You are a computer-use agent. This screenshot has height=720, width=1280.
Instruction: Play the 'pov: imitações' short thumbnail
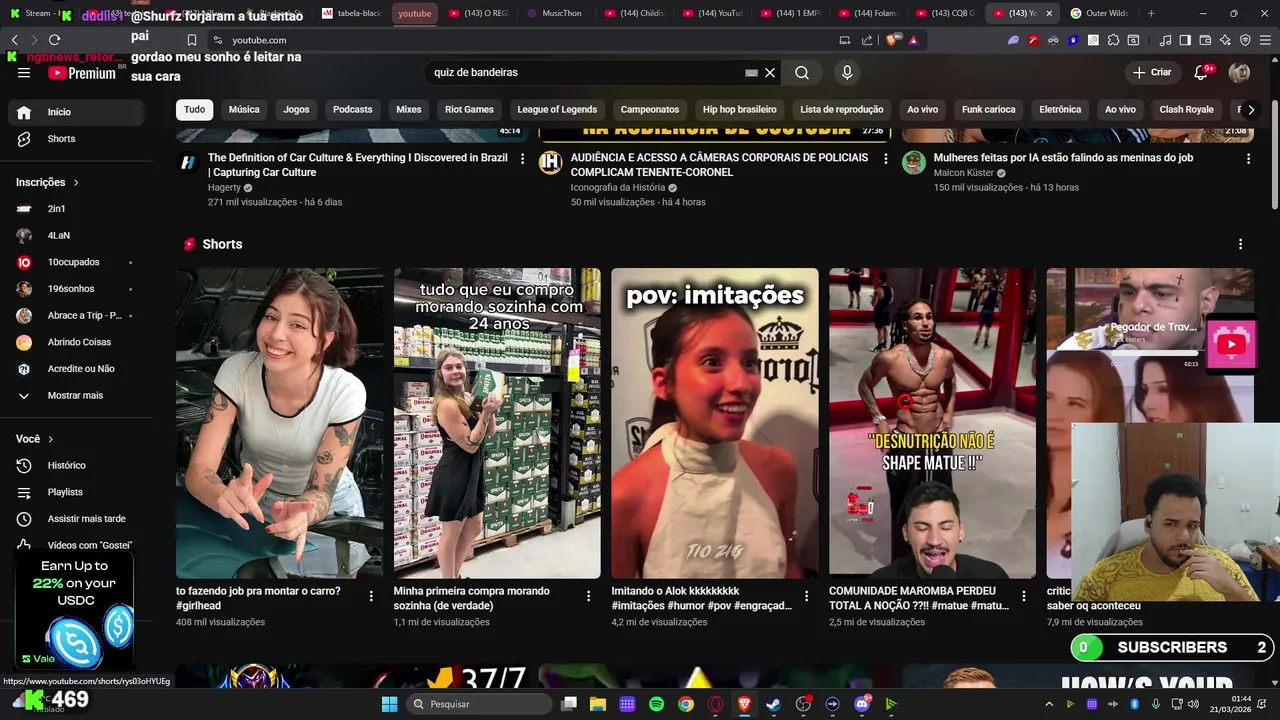click(x=715, y=423)
